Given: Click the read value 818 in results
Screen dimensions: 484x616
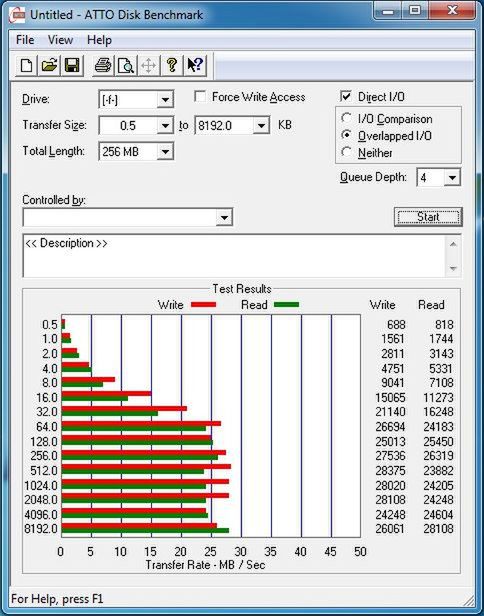Looking at the screenshot, I should (444, 325).
